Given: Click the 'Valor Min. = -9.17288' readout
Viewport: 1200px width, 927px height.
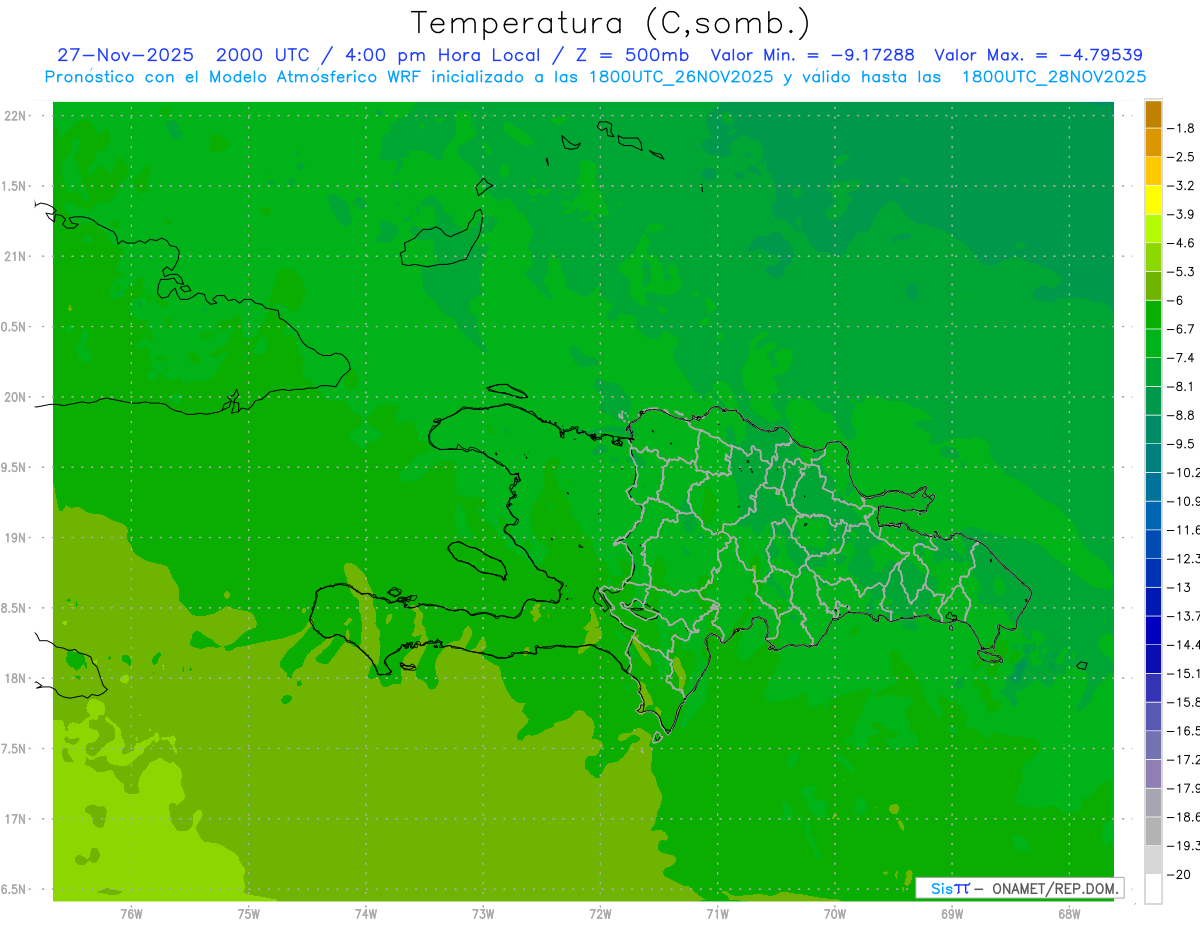Looking at the screenshot, I should [x=811, y=55].
